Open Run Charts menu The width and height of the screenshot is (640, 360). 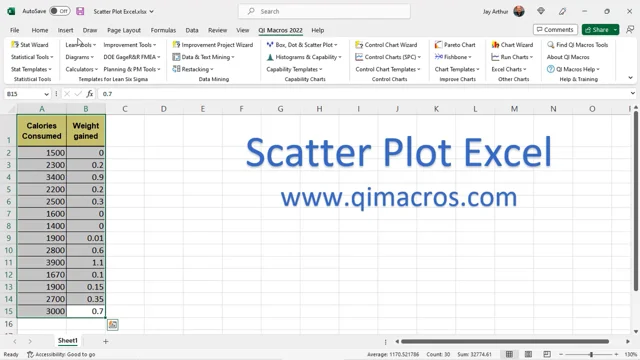click(512, 57)
